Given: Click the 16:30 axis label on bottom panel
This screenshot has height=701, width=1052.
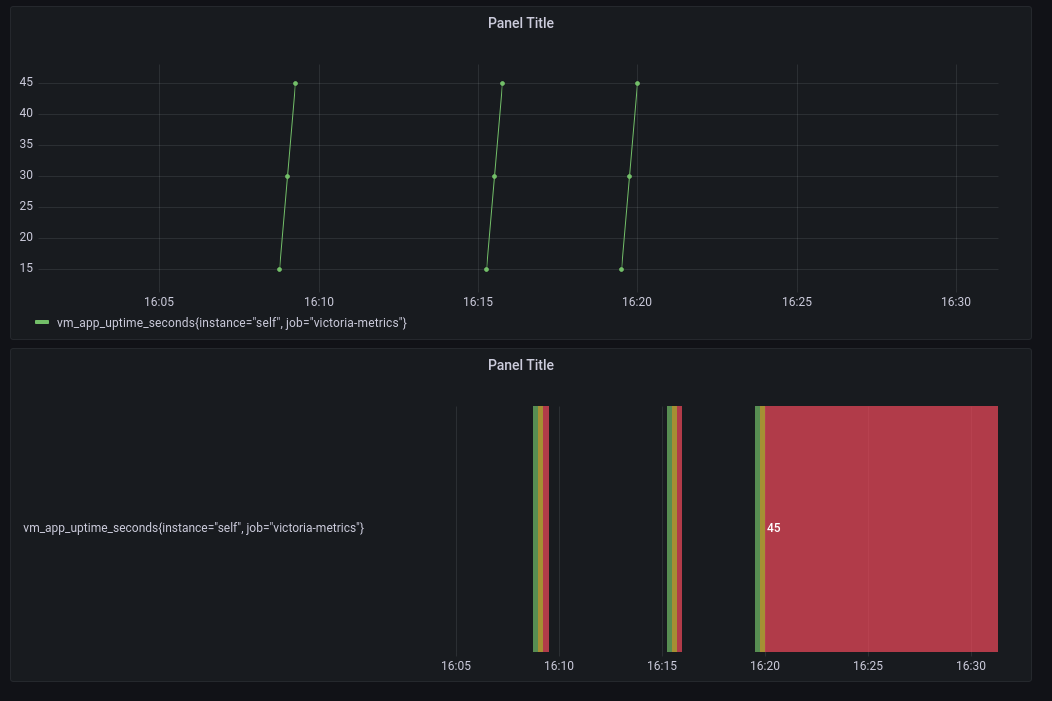Looking at the screenshot, I should click(x=972, y=665).
